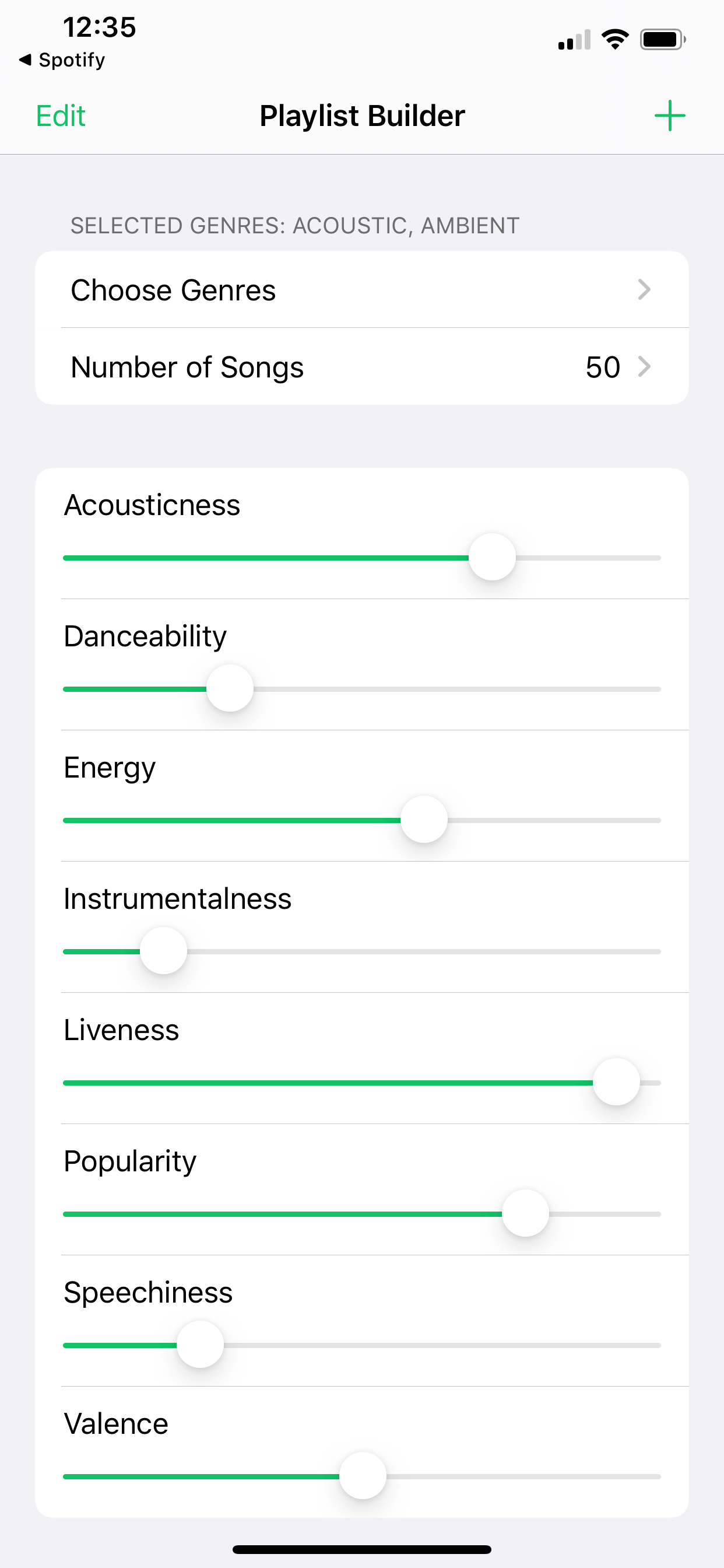Tap the battery indicator icon

click(662, 40)
